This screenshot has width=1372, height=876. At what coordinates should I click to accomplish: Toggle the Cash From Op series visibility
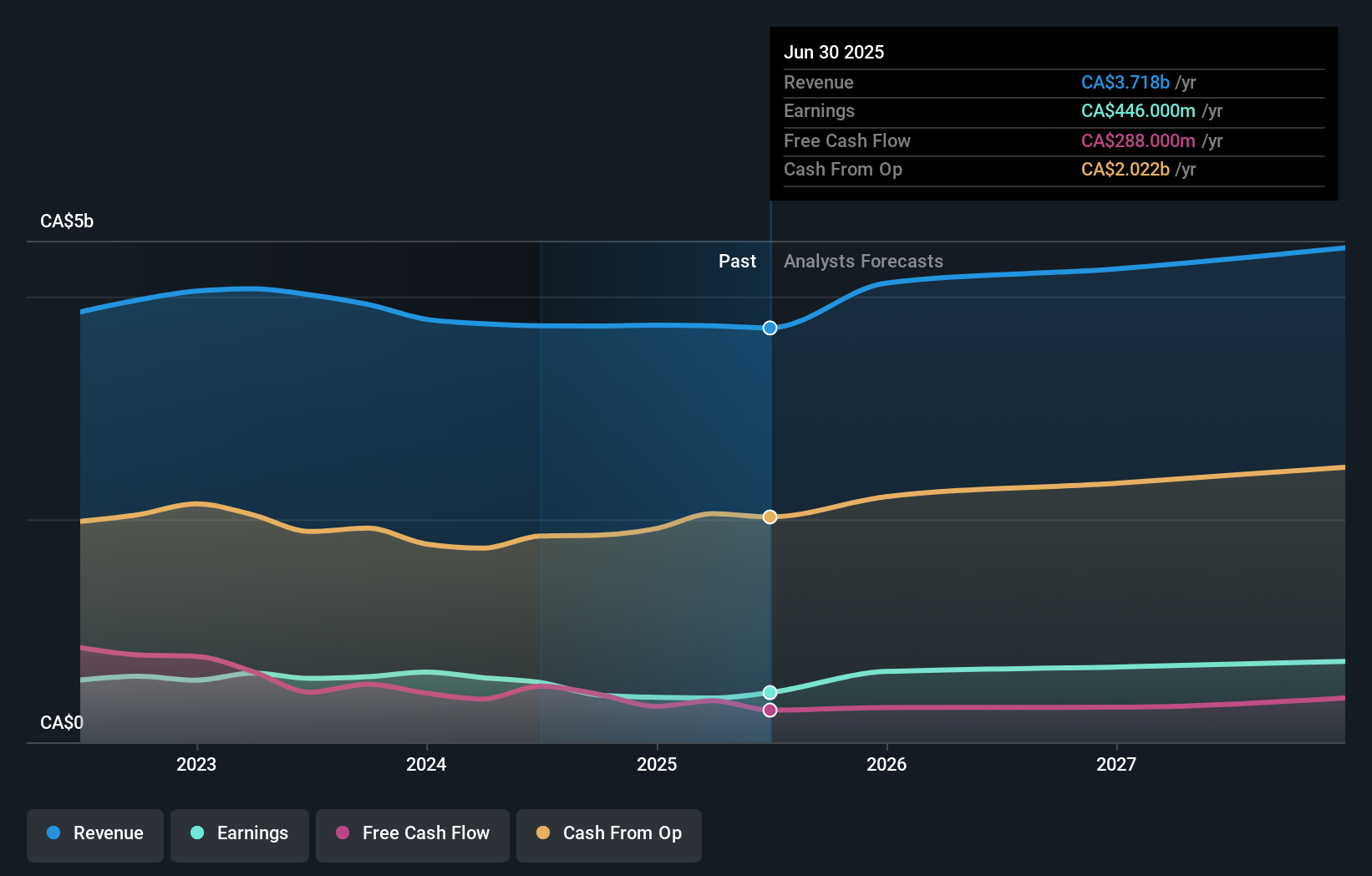click(x=609, y=835)
